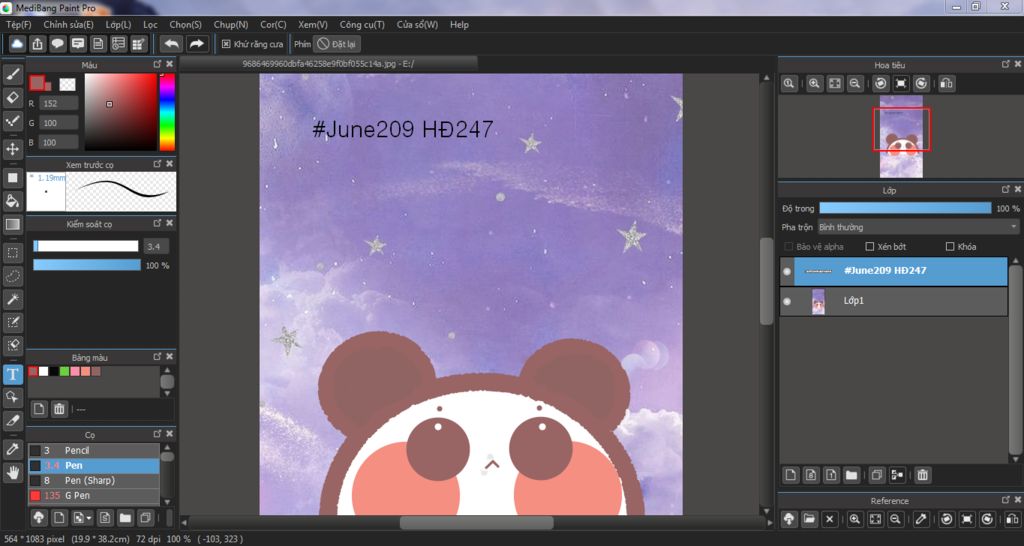The width and height of the screenshot is (1024, 546).
Task: Enable Bảo vệ alpha checkbox
Action: [x=788, y=247]
